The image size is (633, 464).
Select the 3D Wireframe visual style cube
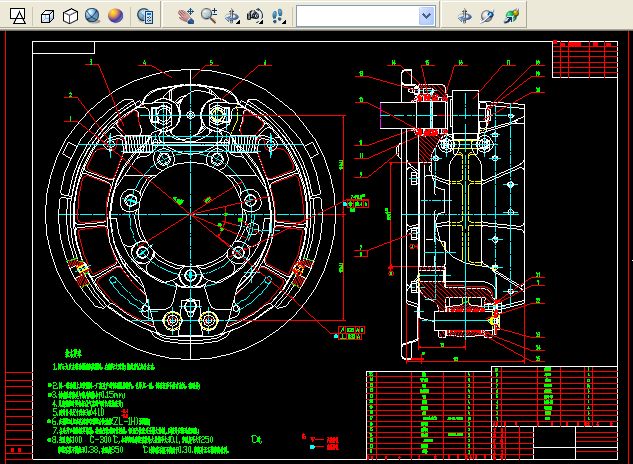coord(47,16)
